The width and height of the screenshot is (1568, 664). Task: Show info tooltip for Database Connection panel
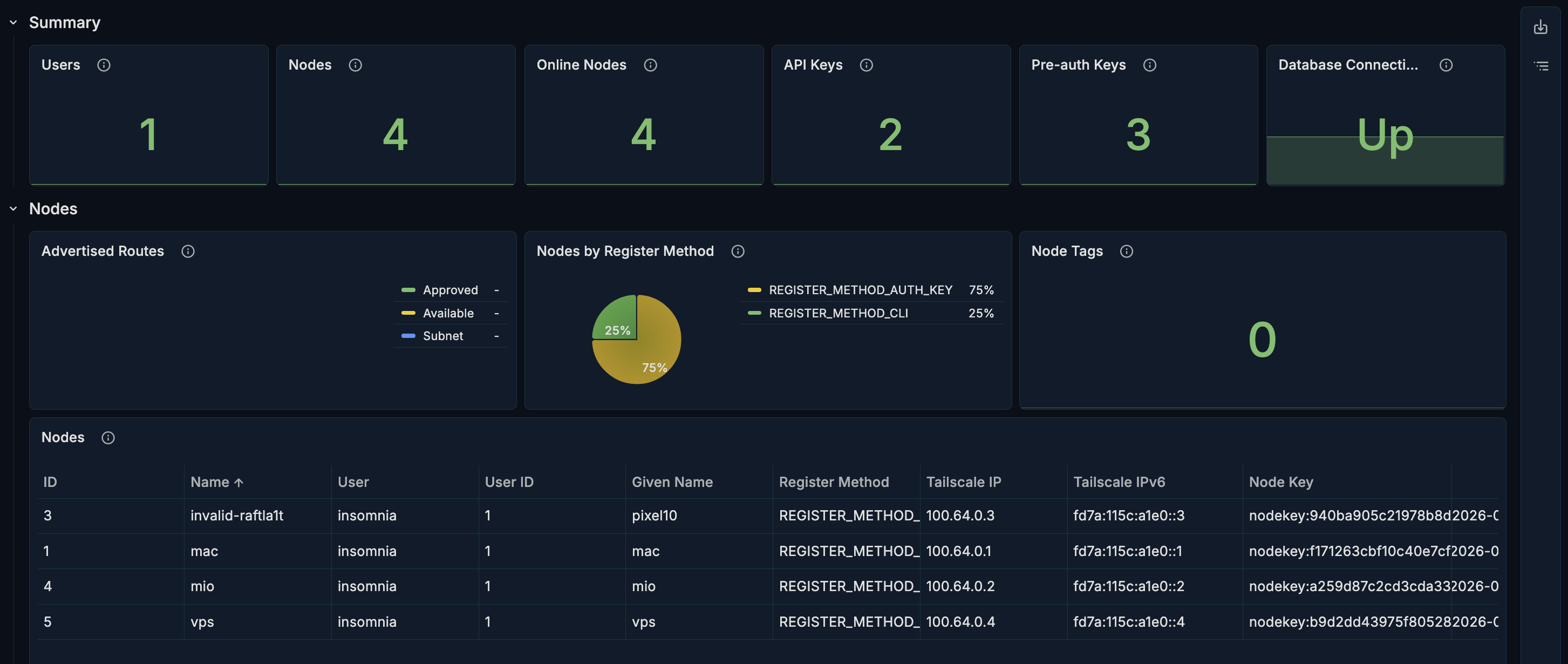pyautogui.click(x=1446, y=65)
